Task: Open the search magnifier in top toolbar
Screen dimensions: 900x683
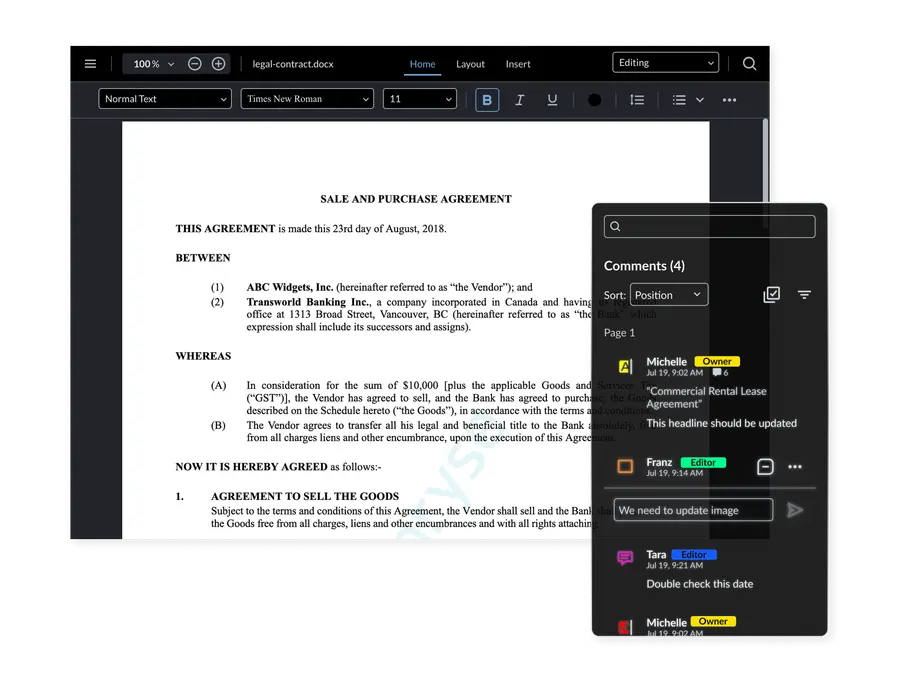Action: [x=749, y=64]
